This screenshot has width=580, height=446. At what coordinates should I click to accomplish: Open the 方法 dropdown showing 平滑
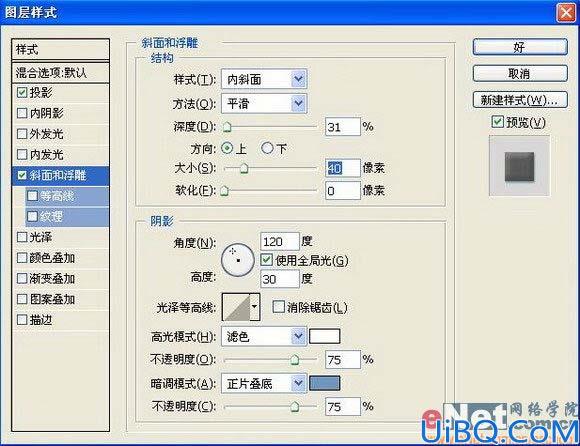264,103
